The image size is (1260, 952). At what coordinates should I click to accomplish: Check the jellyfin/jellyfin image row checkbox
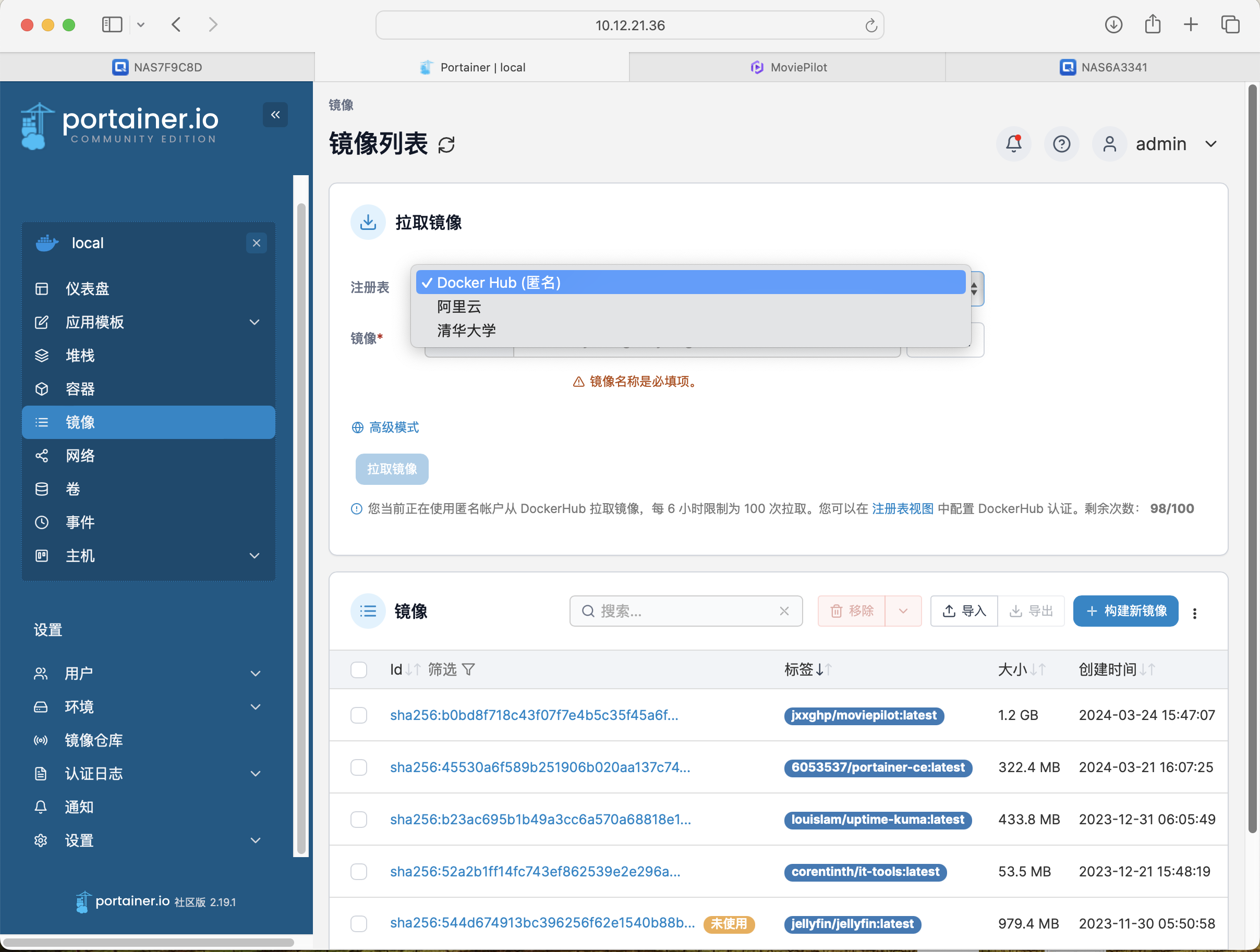359,923
